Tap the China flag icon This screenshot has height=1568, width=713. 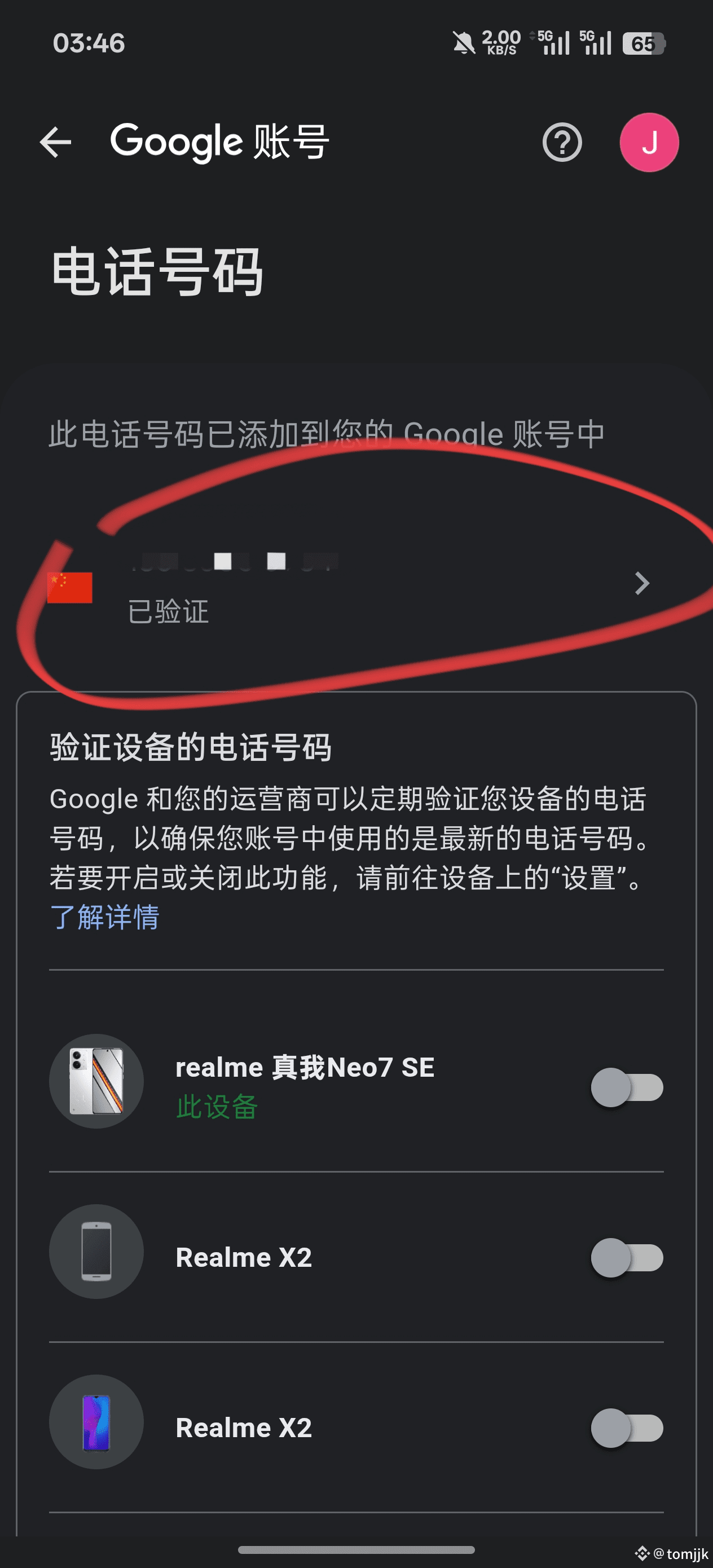[x=69, y=587]
